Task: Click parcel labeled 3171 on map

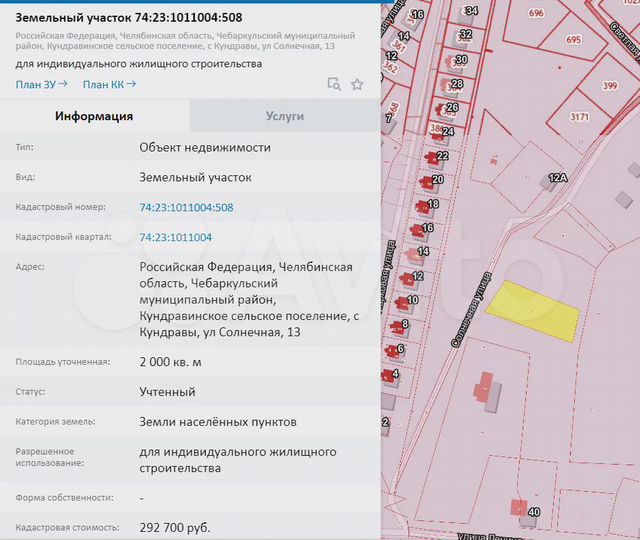Action: pos(579,118)
